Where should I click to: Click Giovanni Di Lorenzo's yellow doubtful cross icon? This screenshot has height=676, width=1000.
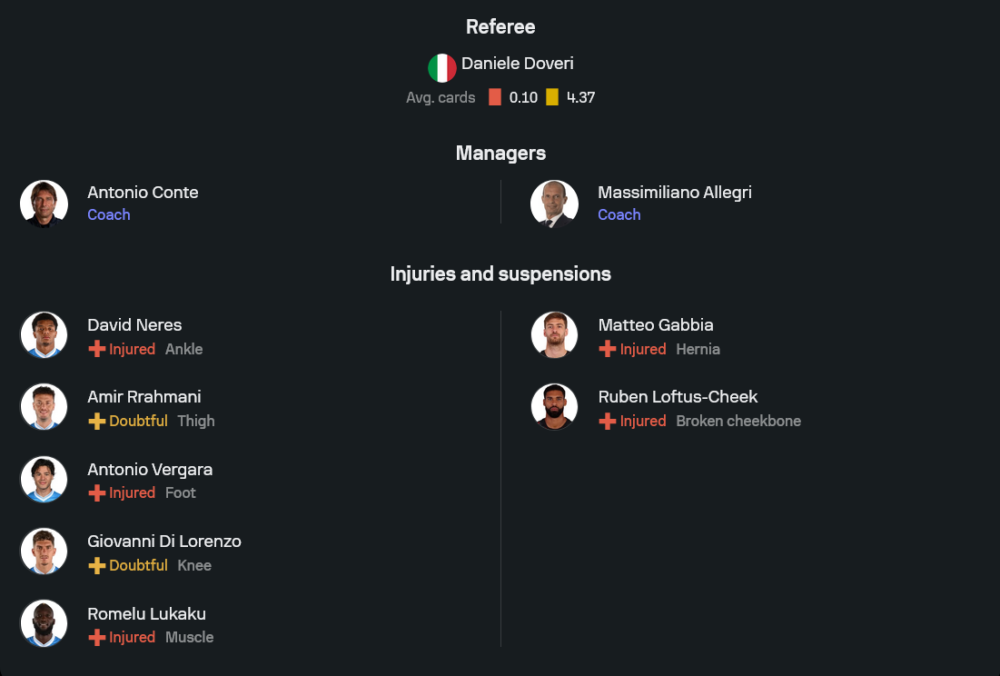click(97, 565)
